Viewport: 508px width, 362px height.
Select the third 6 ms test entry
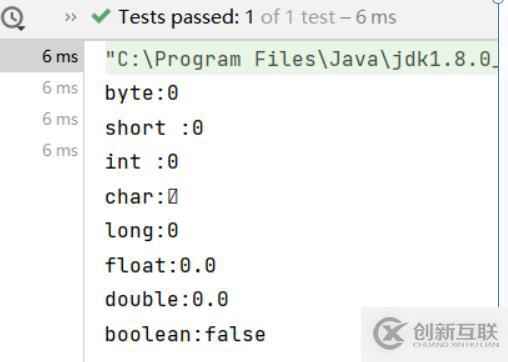60,119
